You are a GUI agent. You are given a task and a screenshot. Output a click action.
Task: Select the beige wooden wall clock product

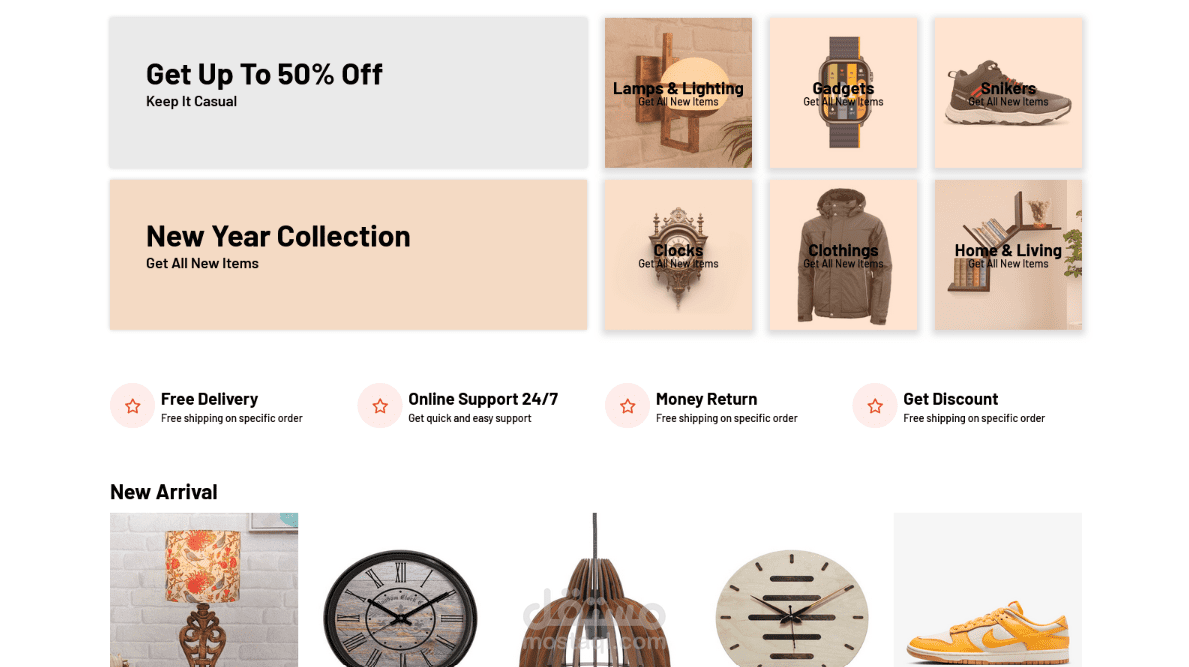[792, 608]
